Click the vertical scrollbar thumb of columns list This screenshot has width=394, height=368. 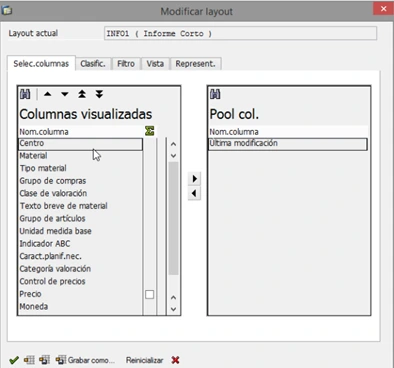[173, 218]
